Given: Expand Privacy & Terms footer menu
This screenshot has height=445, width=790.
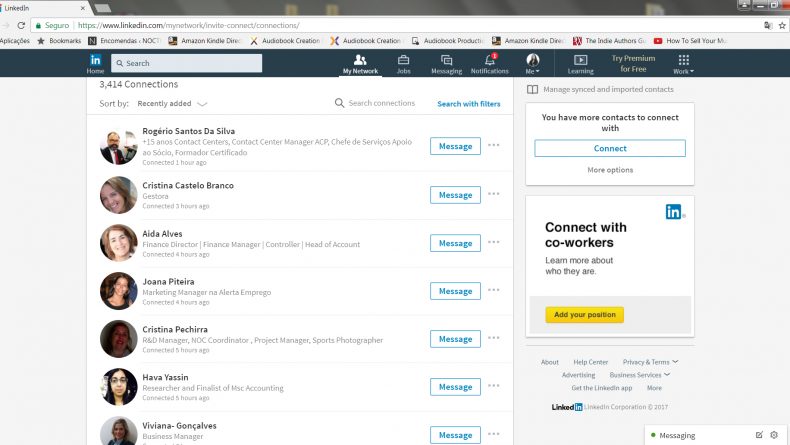Looking at the screenshot, I should [x=650, y=362].
